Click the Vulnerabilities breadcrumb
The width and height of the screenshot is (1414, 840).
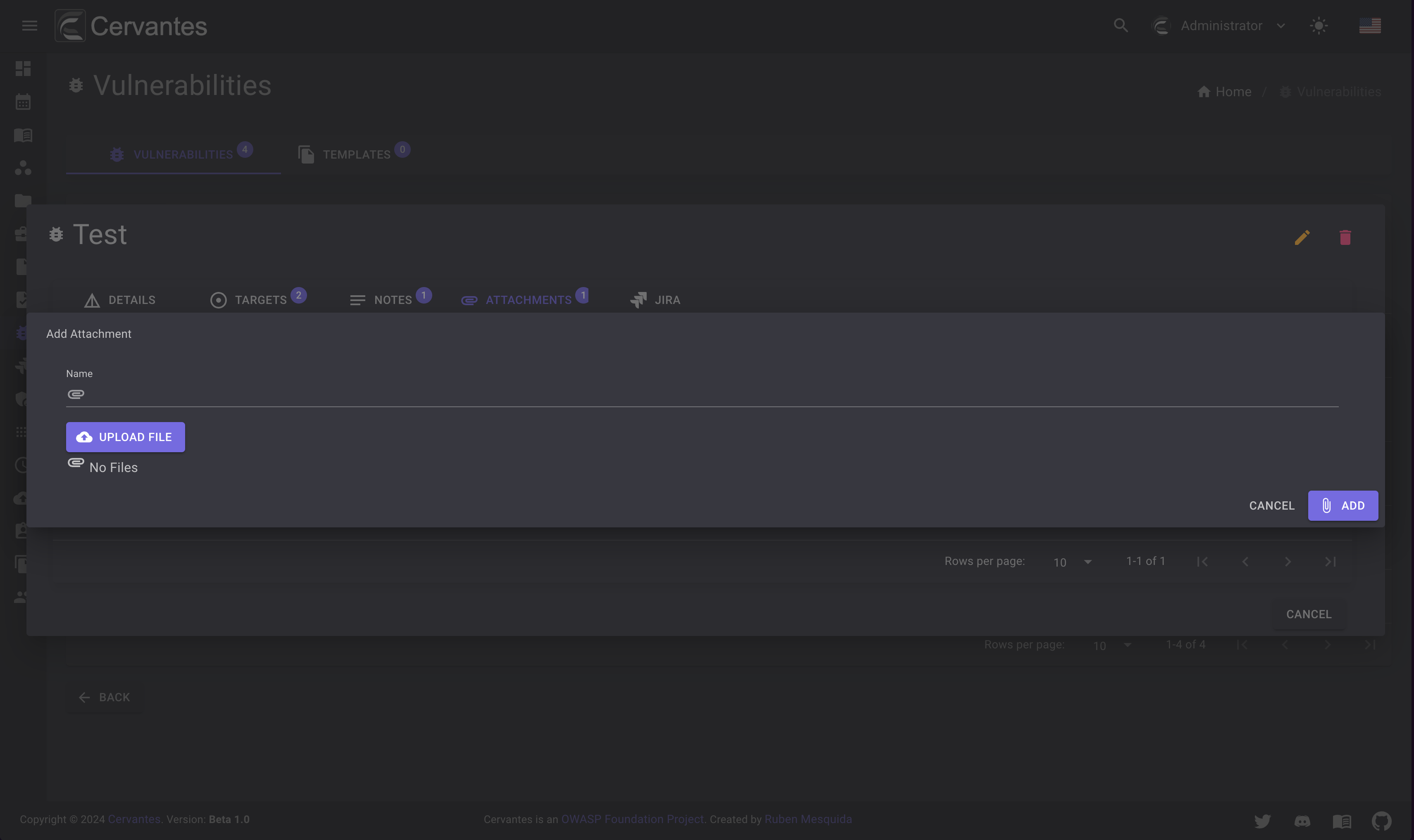click(1330, 92)
